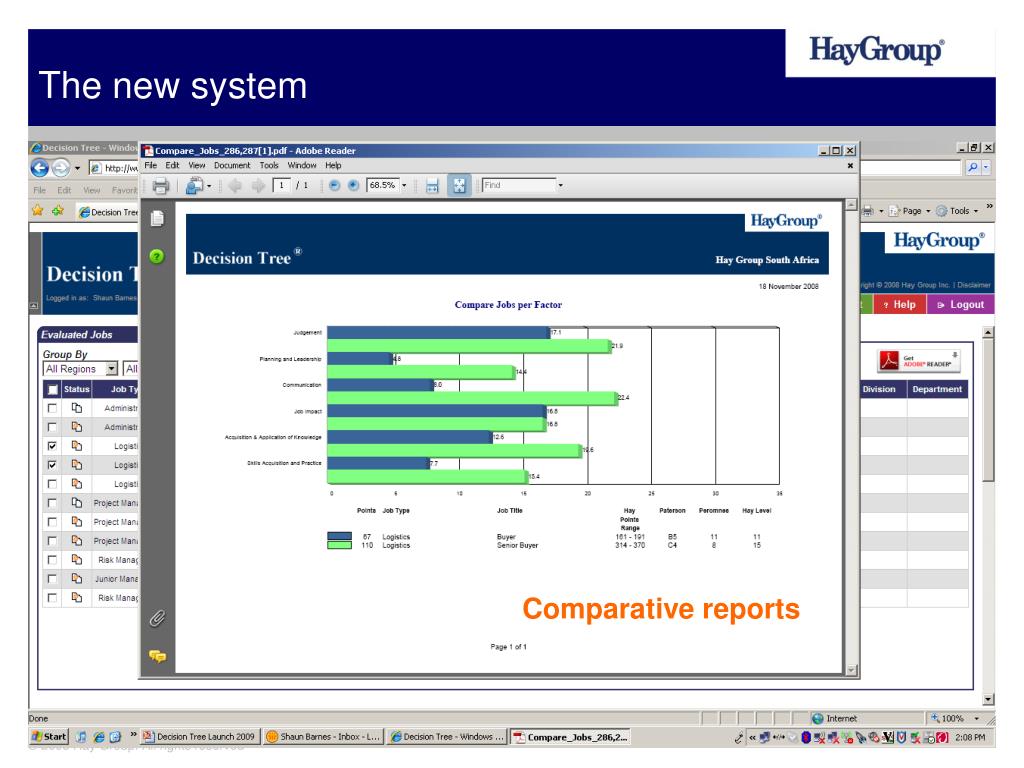Open the View menu in Adobe Reader
Screen dimensions: 1024x768
197,166
